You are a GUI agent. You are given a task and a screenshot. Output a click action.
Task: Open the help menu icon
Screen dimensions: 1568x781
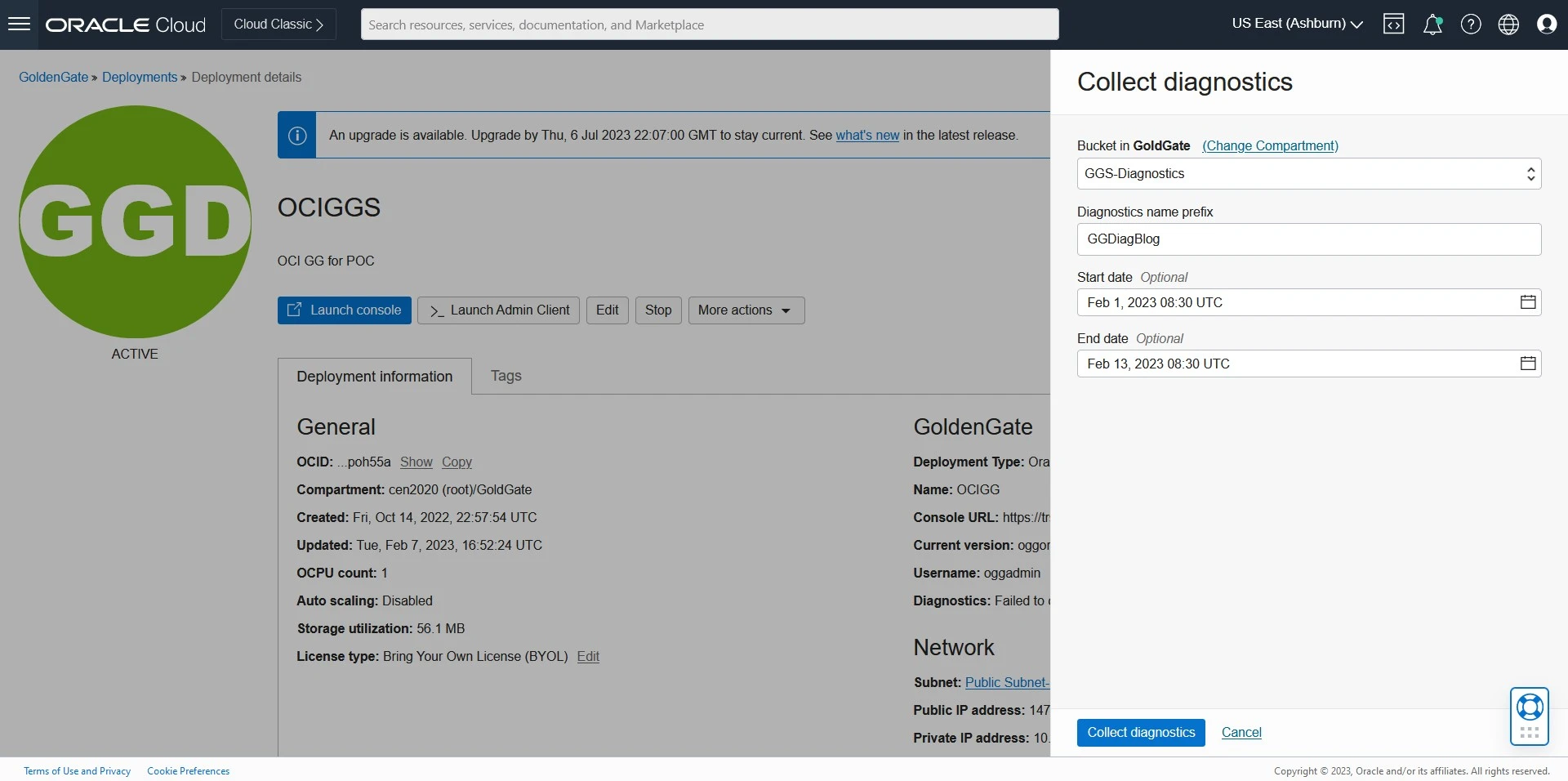(1471, 25)
